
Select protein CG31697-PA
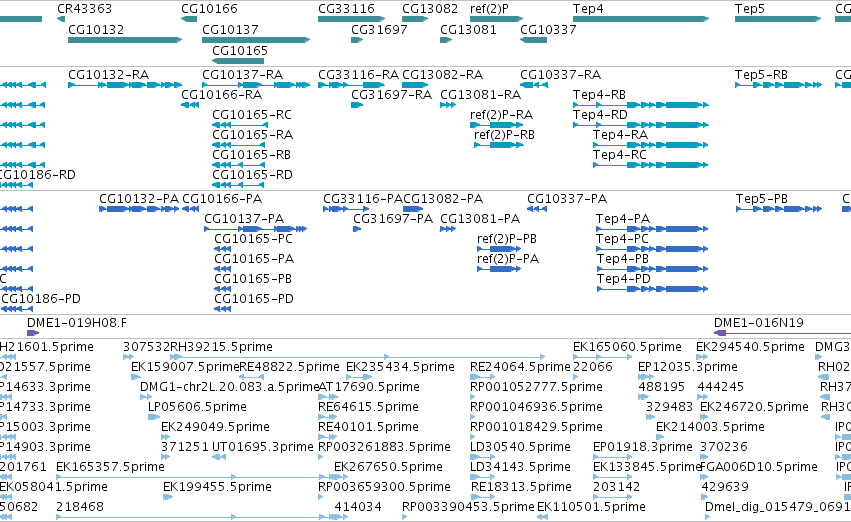pyautogui.click(x=393, y=219)
